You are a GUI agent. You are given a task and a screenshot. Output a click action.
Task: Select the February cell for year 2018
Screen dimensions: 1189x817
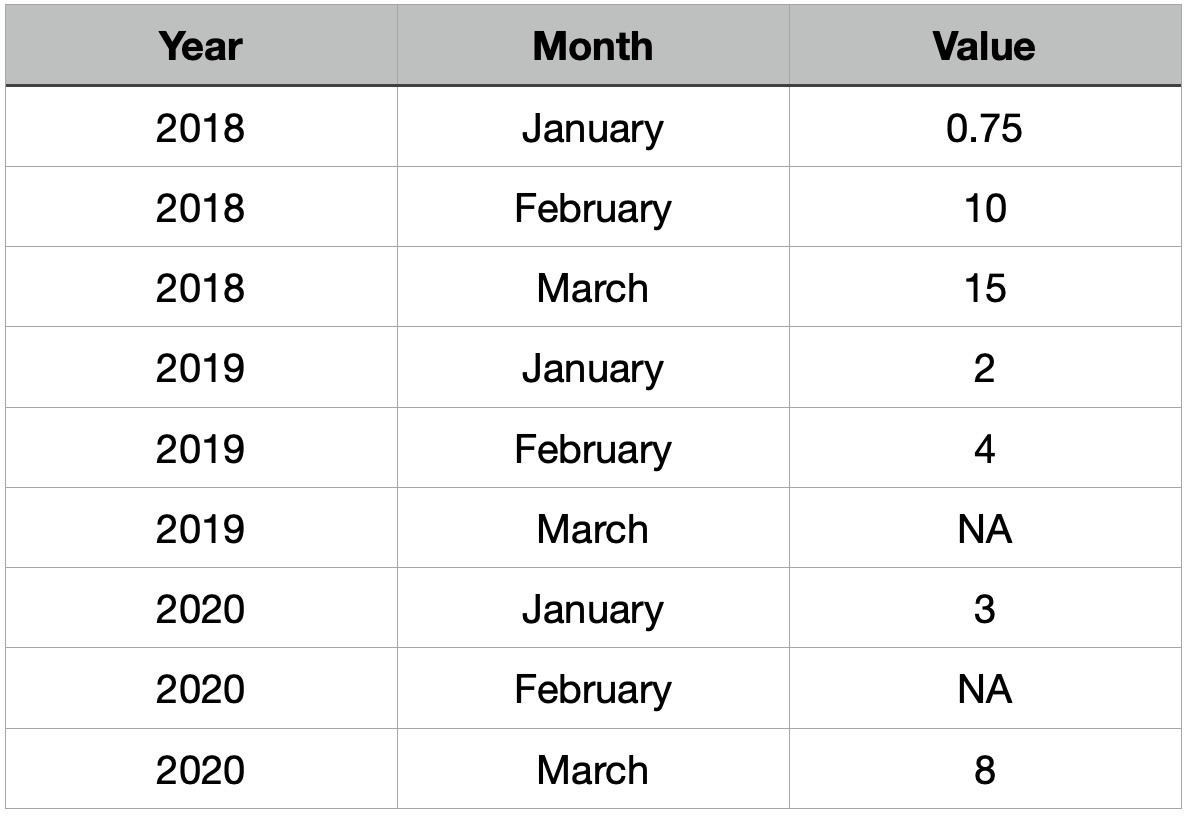(x=592, y=209)
